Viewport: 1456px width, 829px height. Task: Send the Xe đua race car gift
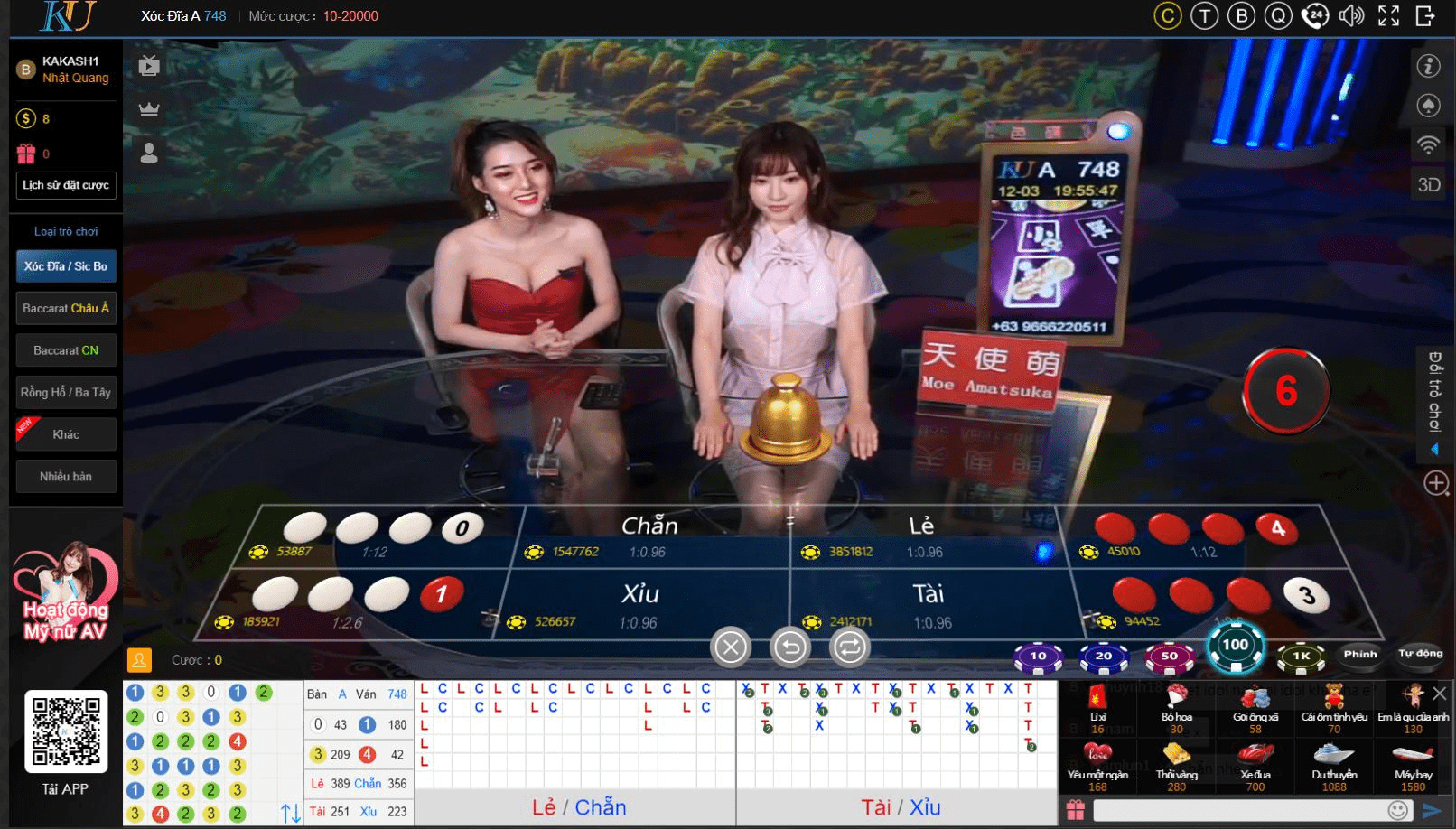pos(1255,768)
